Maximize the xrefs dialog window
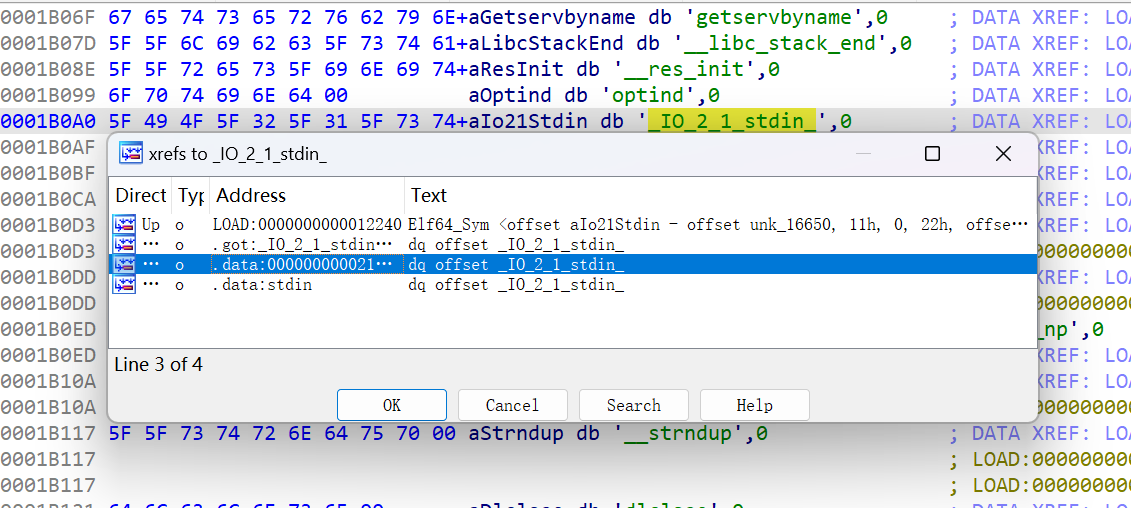Screen dimensions: 1131x508 pos(932,153)
